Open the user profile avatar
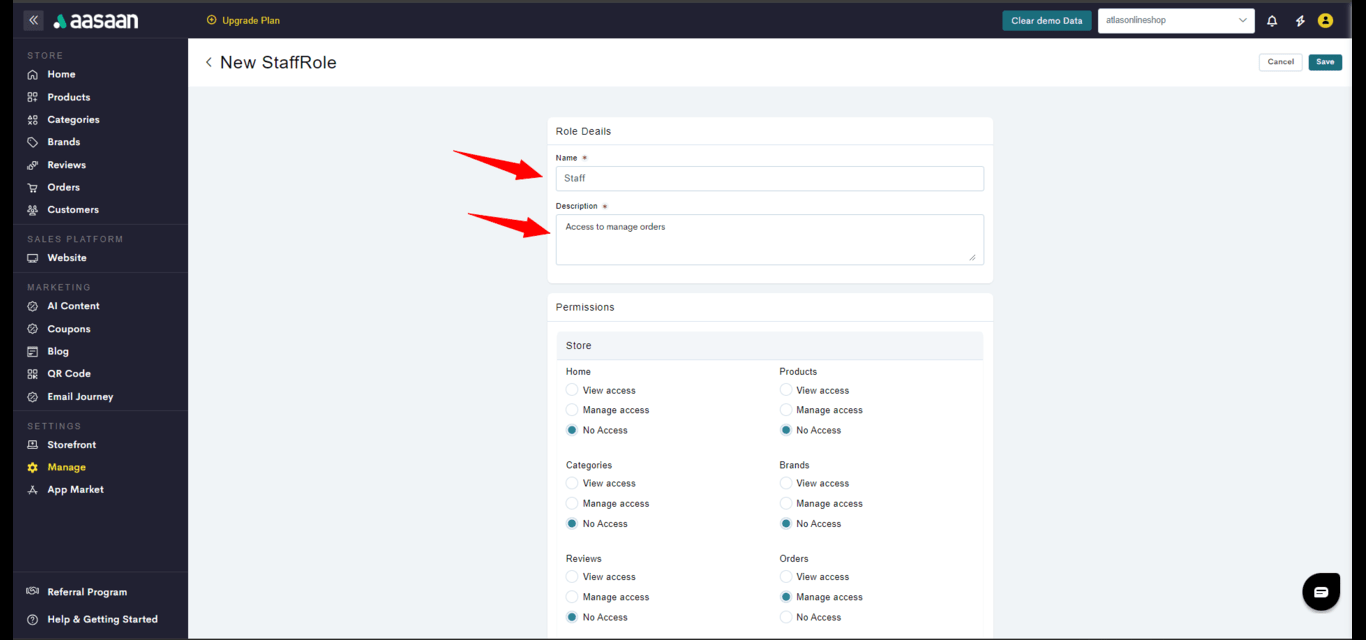The width and height of the screenshot is (1366, 640). click(x=1325, y=21)
